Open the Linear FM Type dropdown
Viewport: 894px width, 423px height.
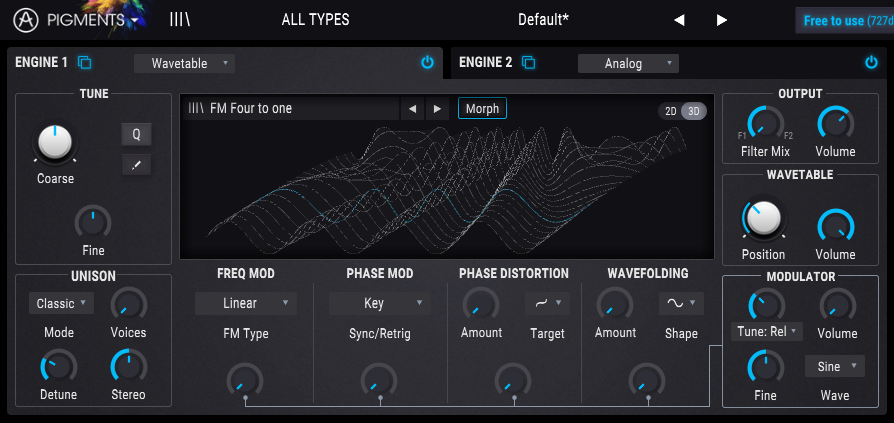[x=246, y=303]
